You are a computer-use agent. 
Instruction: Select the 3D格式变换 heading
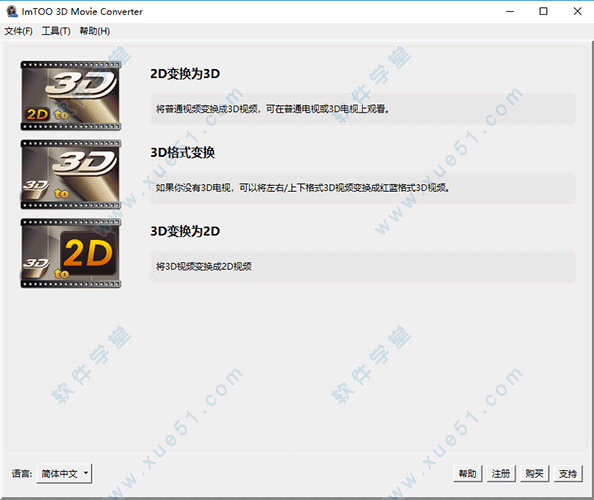(x=183, y=152)
